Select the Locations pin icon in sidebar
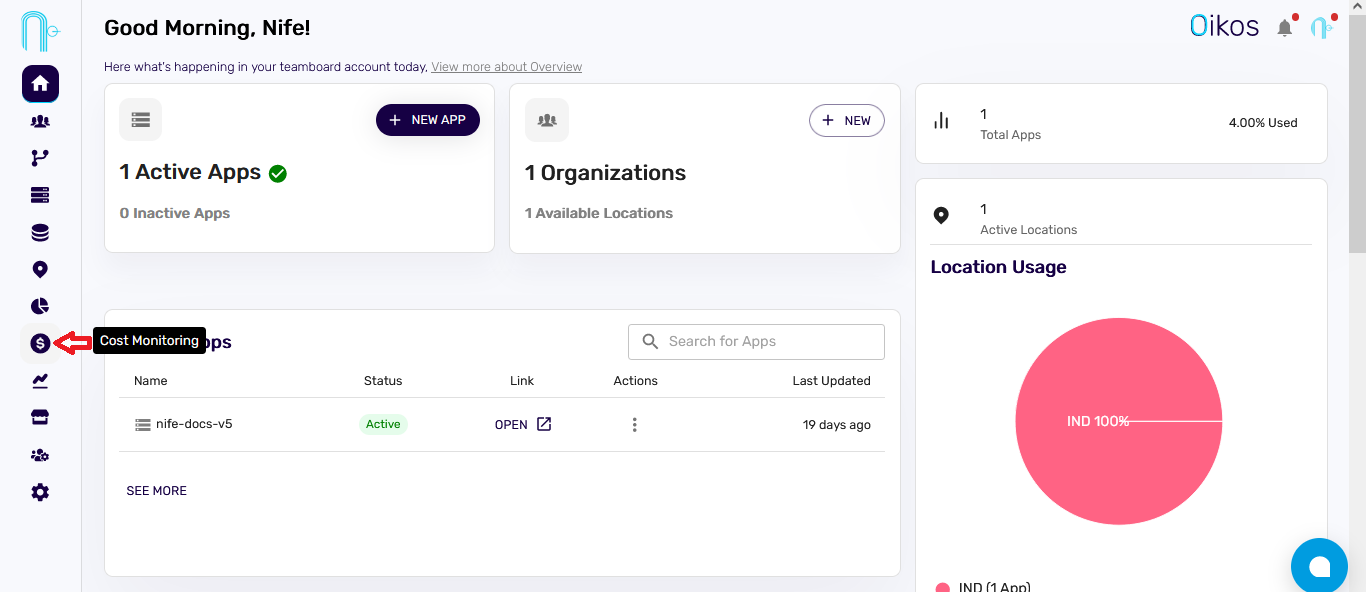1366x592 pixels. coord(39,269)
